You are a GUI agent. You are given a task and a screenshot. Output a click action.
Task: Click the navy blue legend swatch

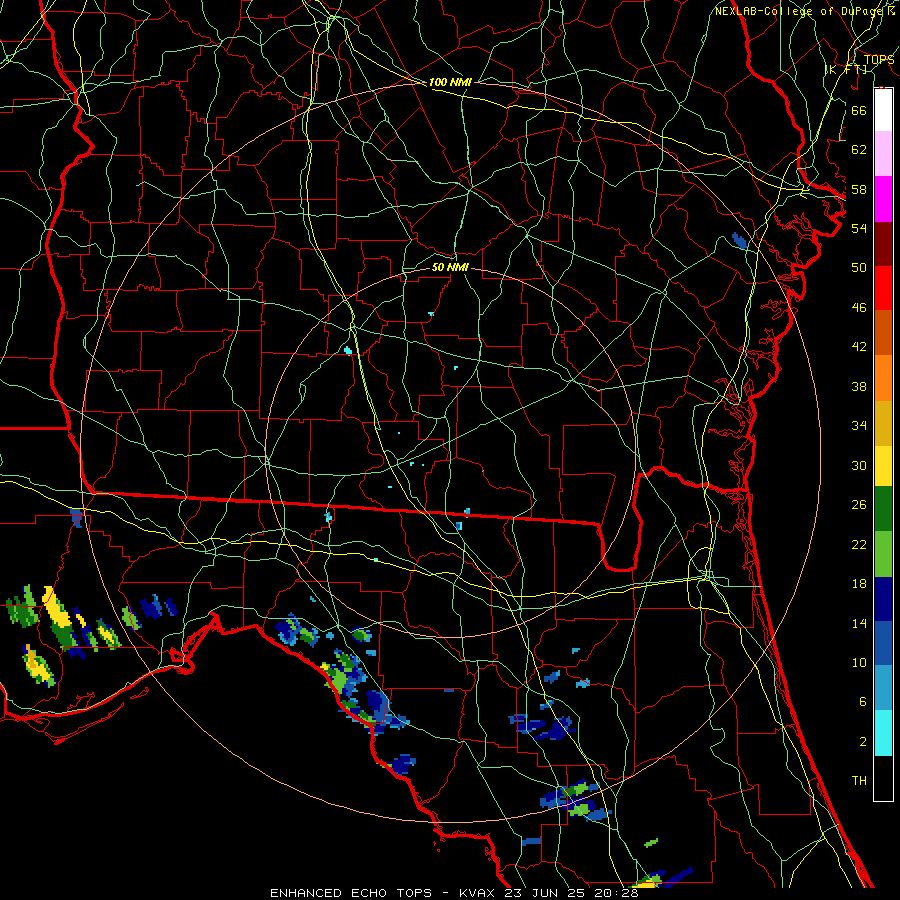tap(883, 599)
